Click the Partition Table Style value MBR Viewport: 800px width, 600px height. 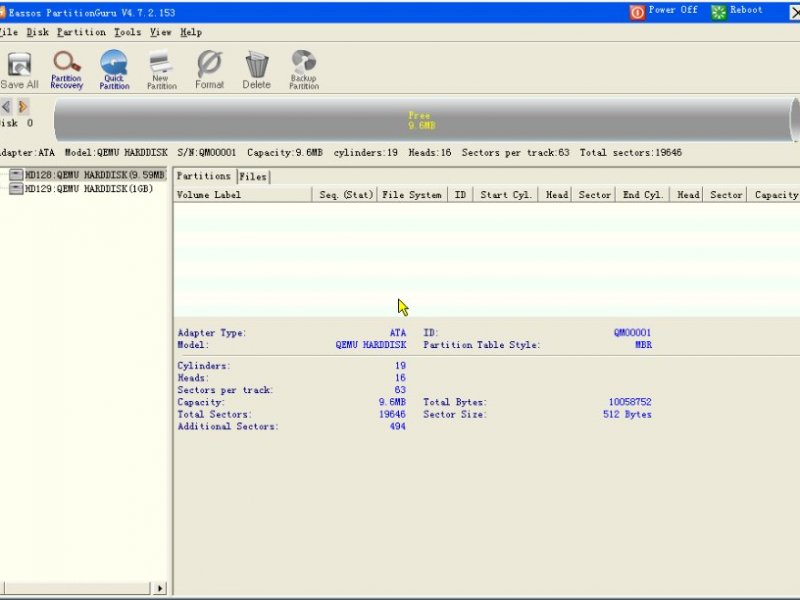coord(643,345)
